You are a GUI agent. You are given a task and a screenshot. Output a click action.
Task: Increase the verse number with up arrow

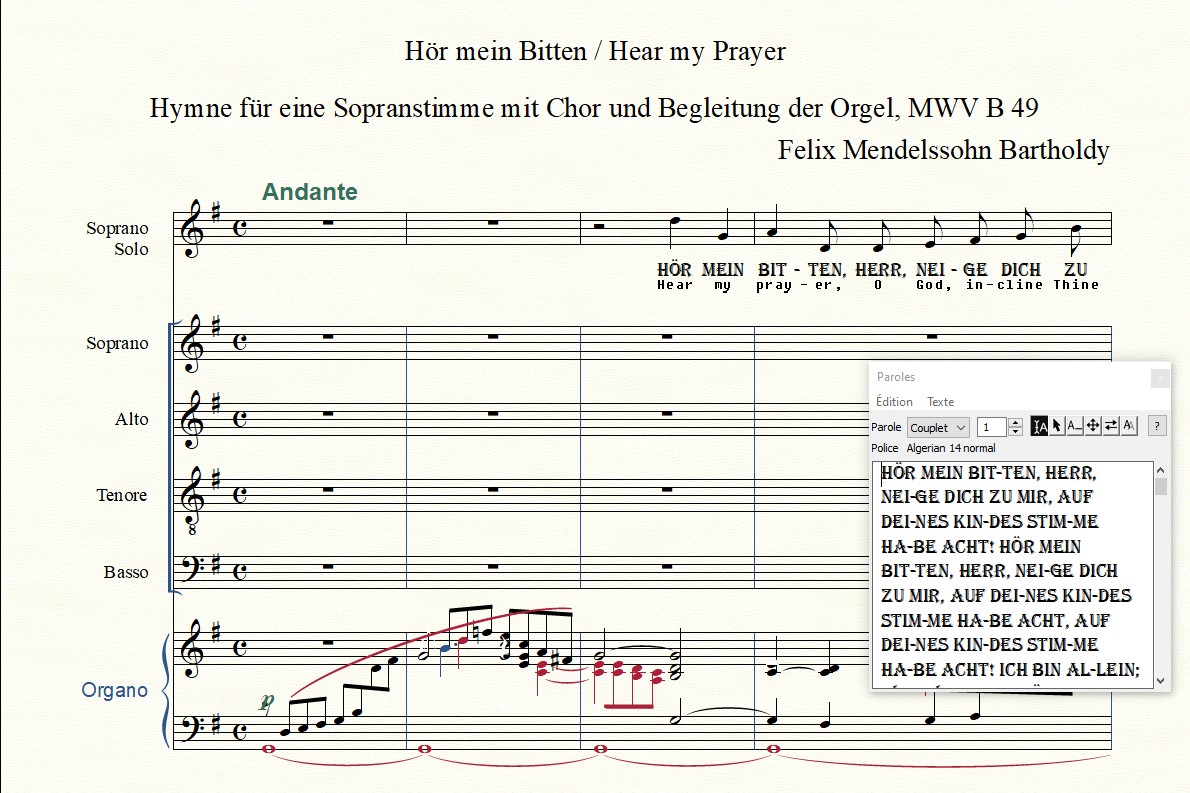(1016, 422)
